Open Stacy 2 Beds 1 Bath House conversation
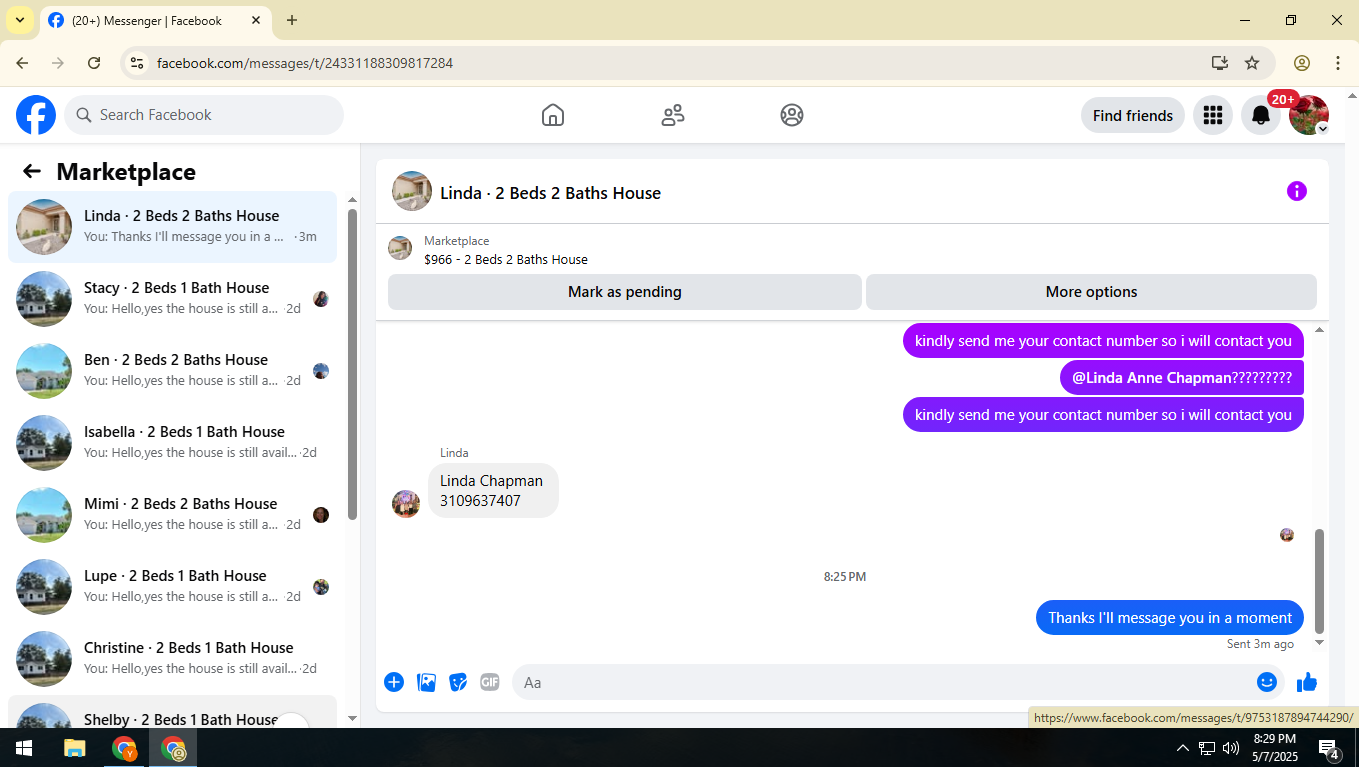1359x767 pixels. click(x=172, y=299)
